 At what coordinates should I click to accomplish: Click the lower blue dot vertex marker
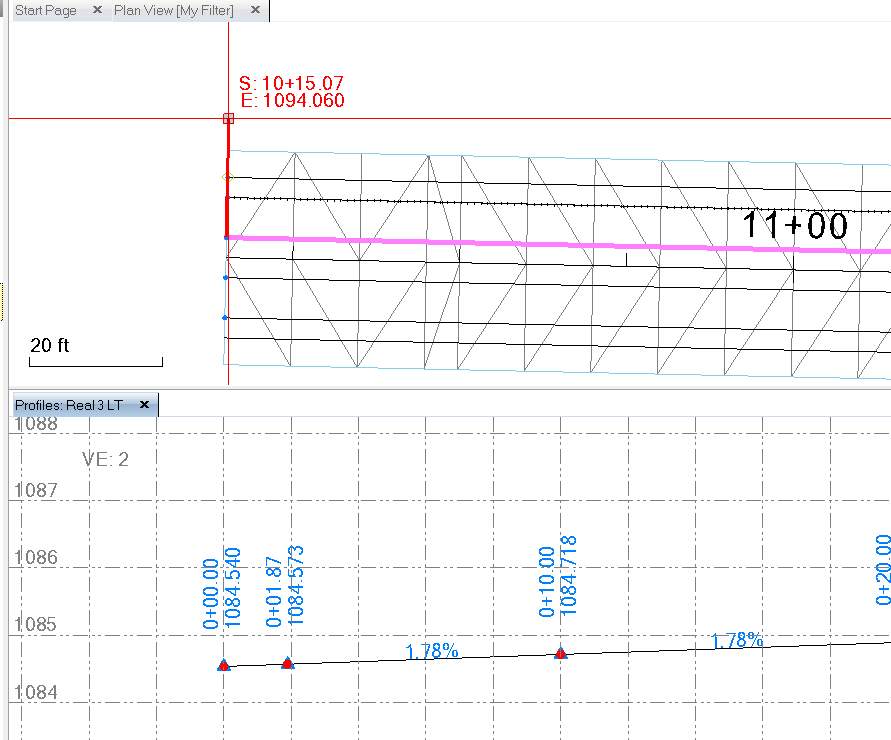pyautogui.click(x=225, y=318)
